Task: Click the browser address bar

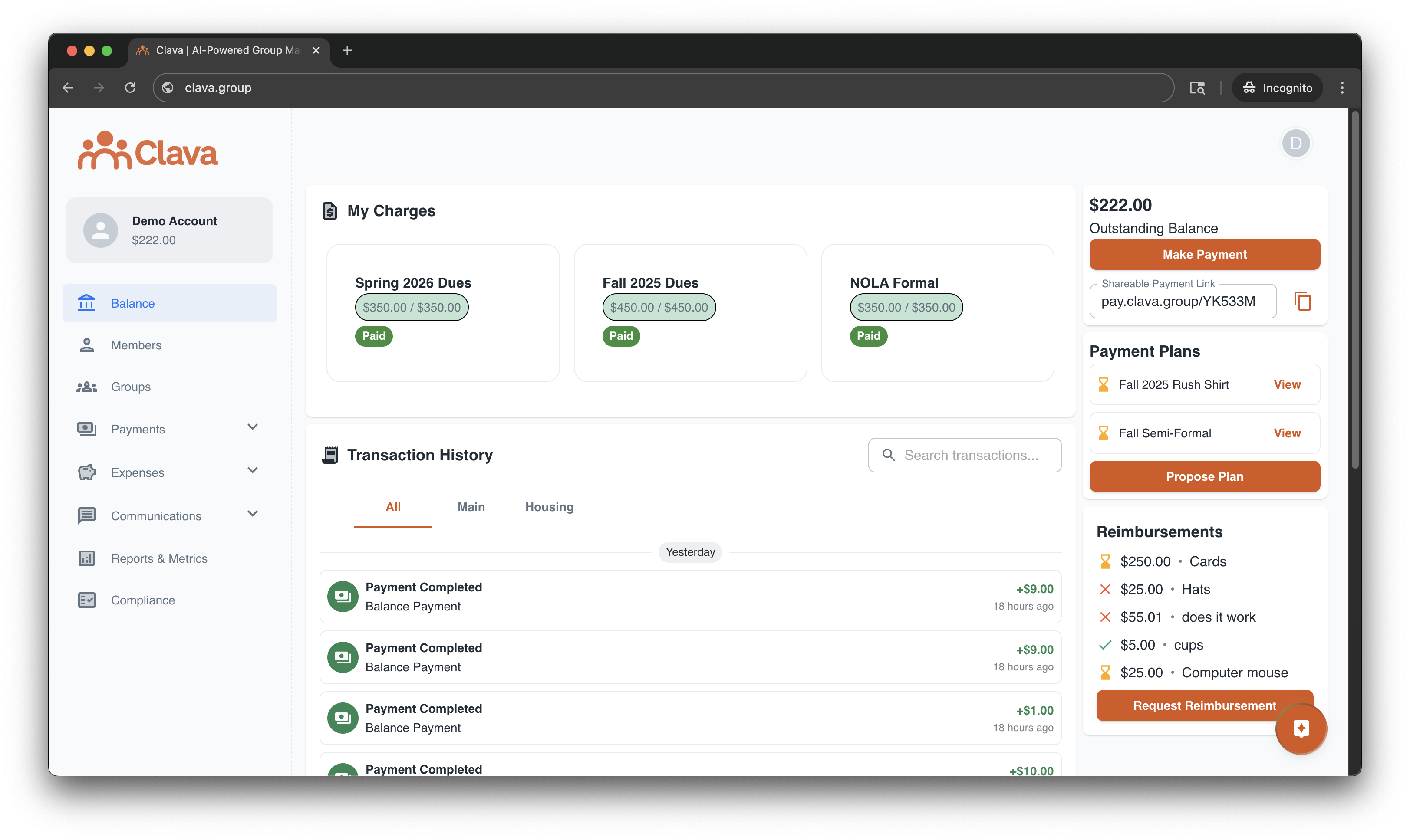Action: [x=663, y=88]
